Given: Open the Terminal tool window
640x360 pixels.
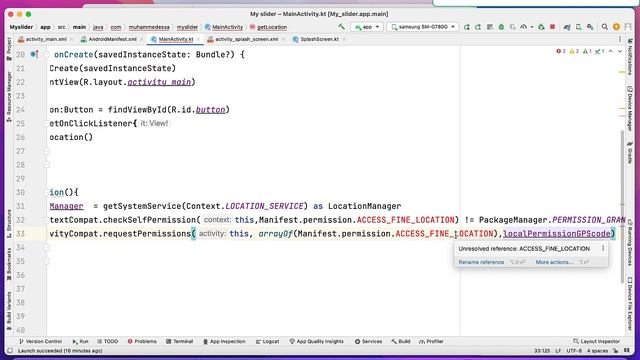Looking at the screenshot, I should 180,341.
